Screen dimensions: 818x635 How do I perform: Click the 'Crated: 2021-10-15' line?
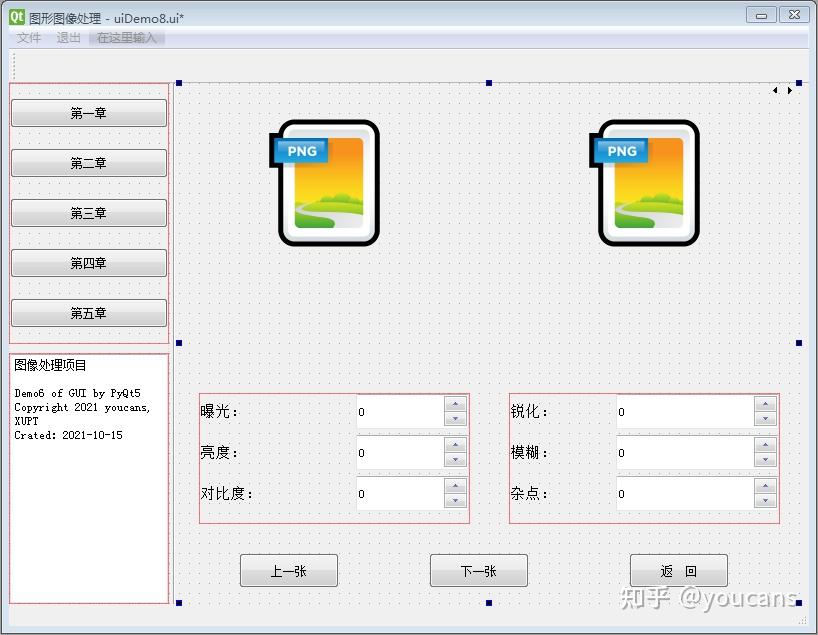click(68, 435)
